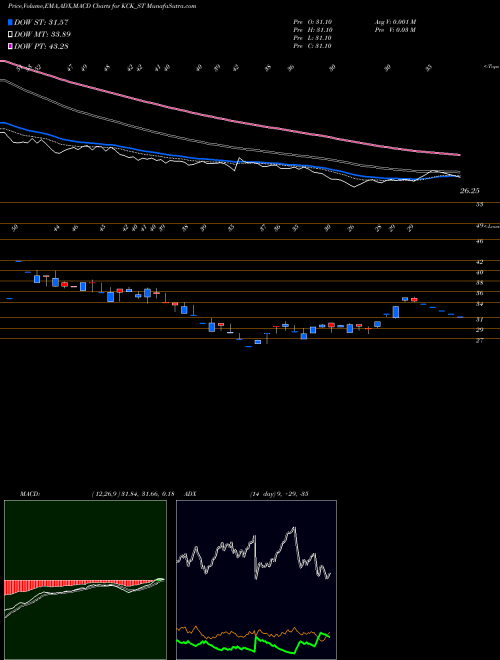Click the 'Pre H: 31.10' value
The width and height of the screenshot is (500, 660).
313,30
